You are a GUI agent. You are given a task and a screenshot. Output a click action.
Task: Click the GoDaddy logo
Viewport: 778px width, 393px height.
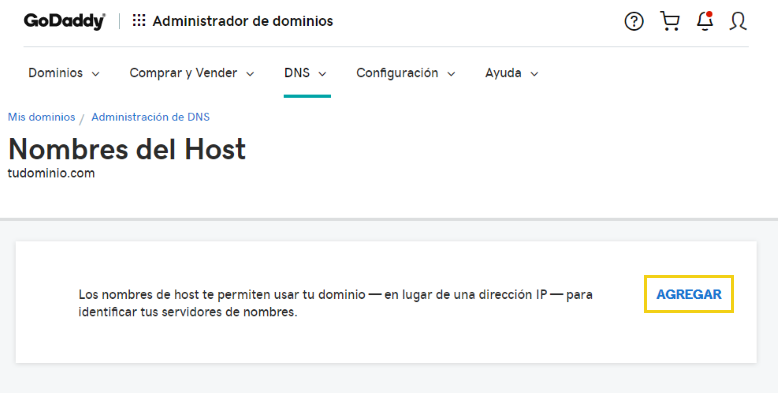click(x=65, y=21)
